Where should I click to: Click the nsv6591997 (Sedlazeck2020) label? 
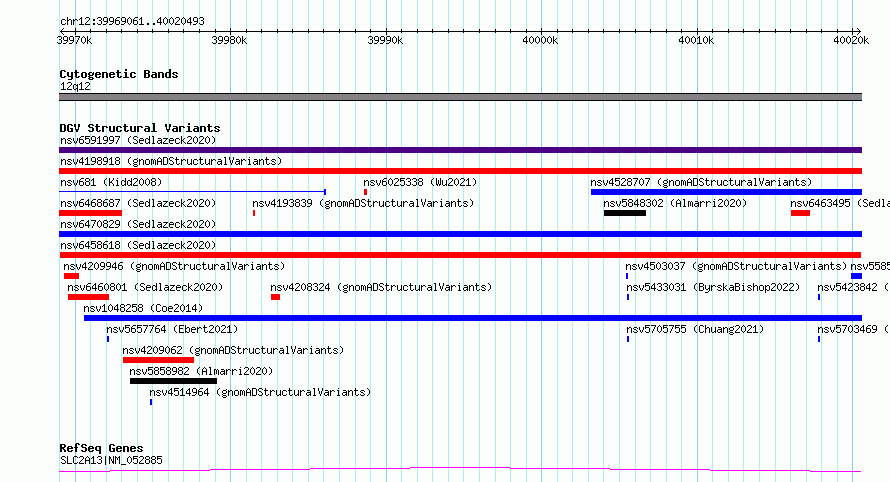138,140
